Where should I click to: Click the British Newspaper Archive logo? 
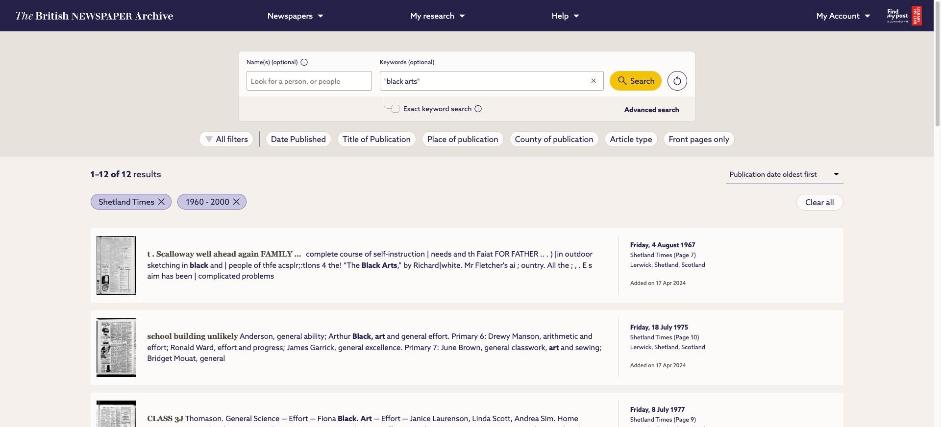click(x=94, y=16)
